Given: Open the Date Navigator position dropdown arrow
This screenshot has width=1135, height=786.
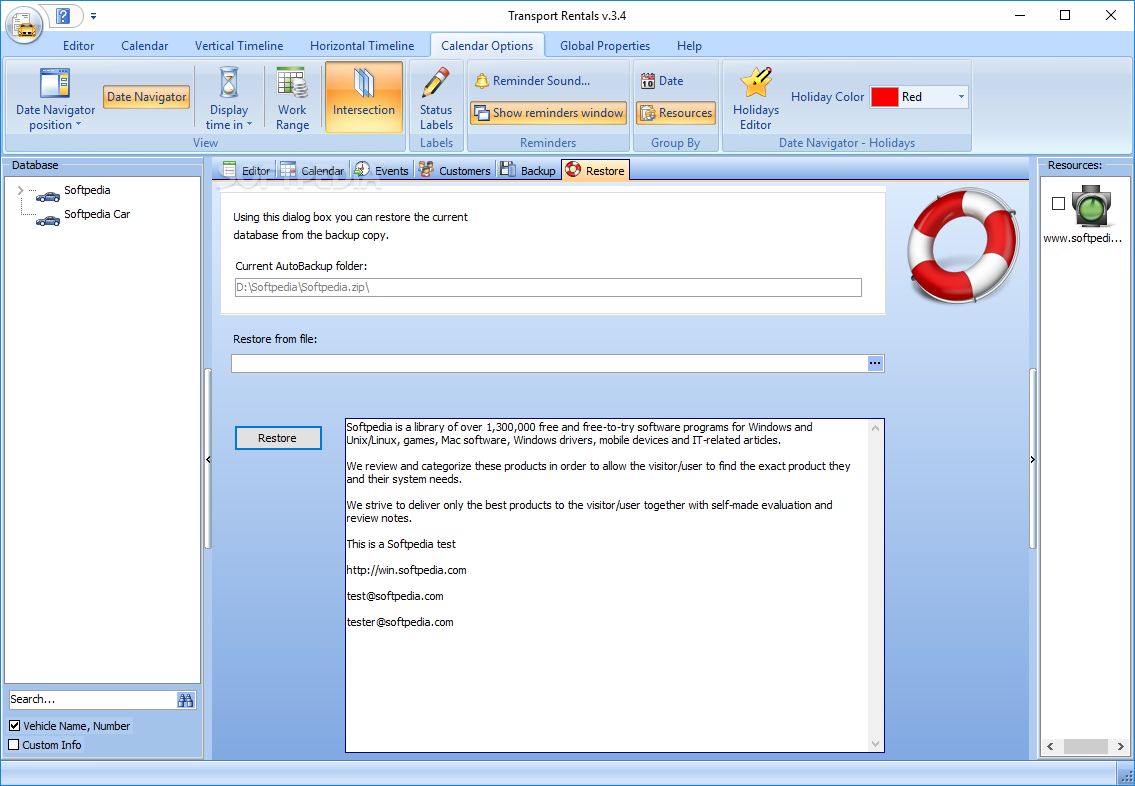Looking at the screenshot, I should [x=78, y=125].
